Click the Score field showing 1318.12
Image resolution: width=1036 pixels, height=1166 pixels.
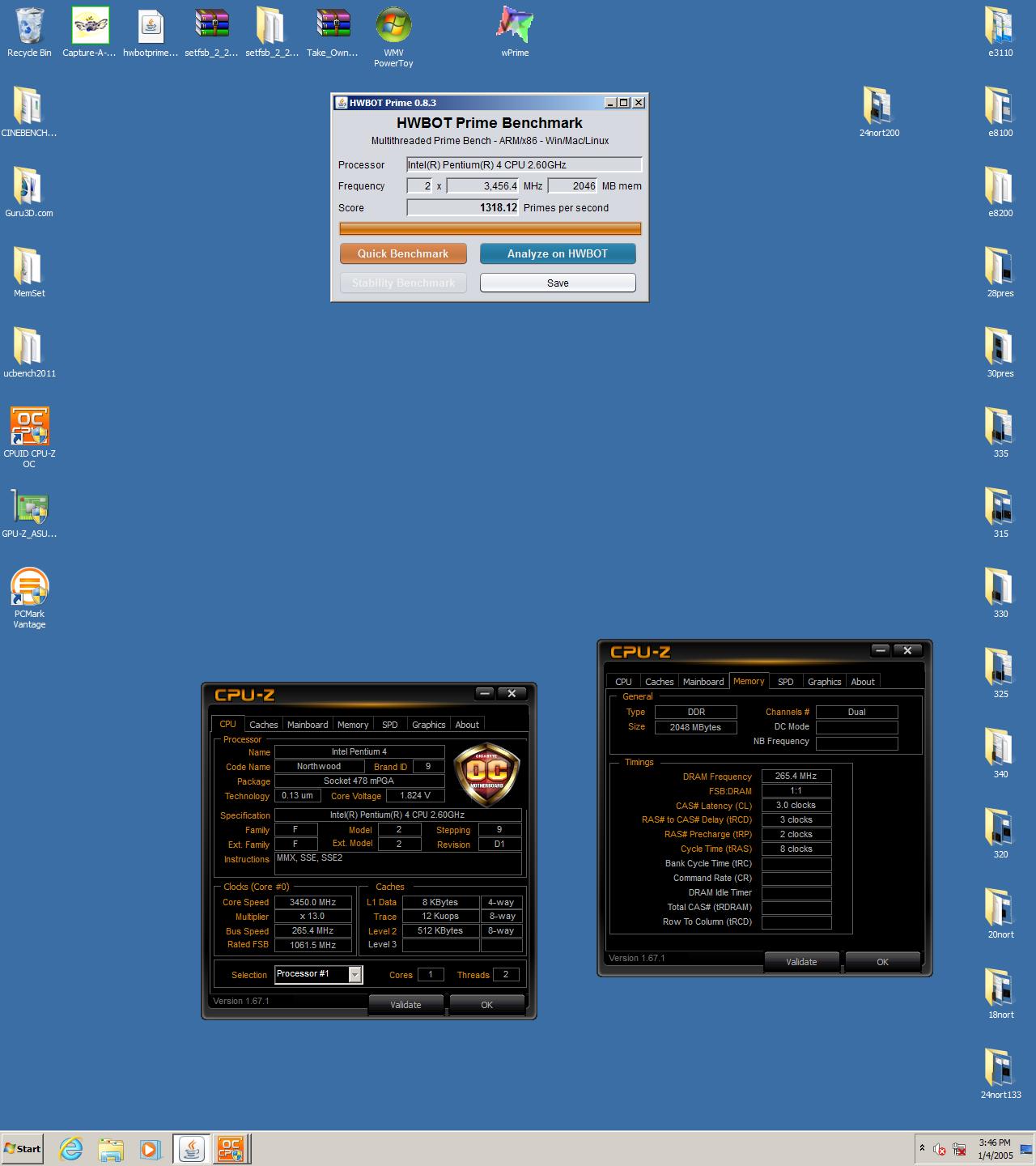pyautogui.click(x=463, y=208)
